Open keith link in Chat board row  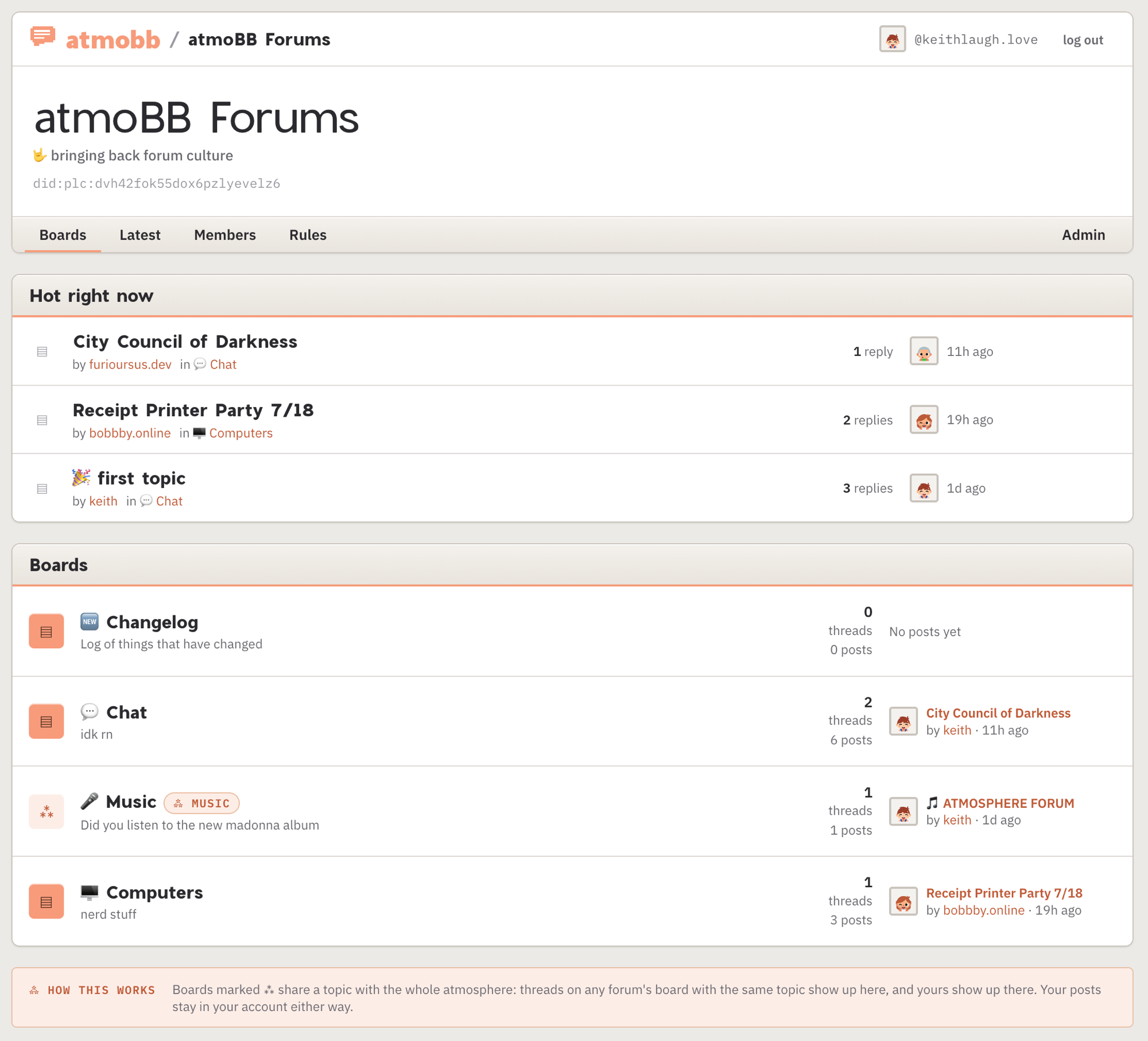(957, 730)
